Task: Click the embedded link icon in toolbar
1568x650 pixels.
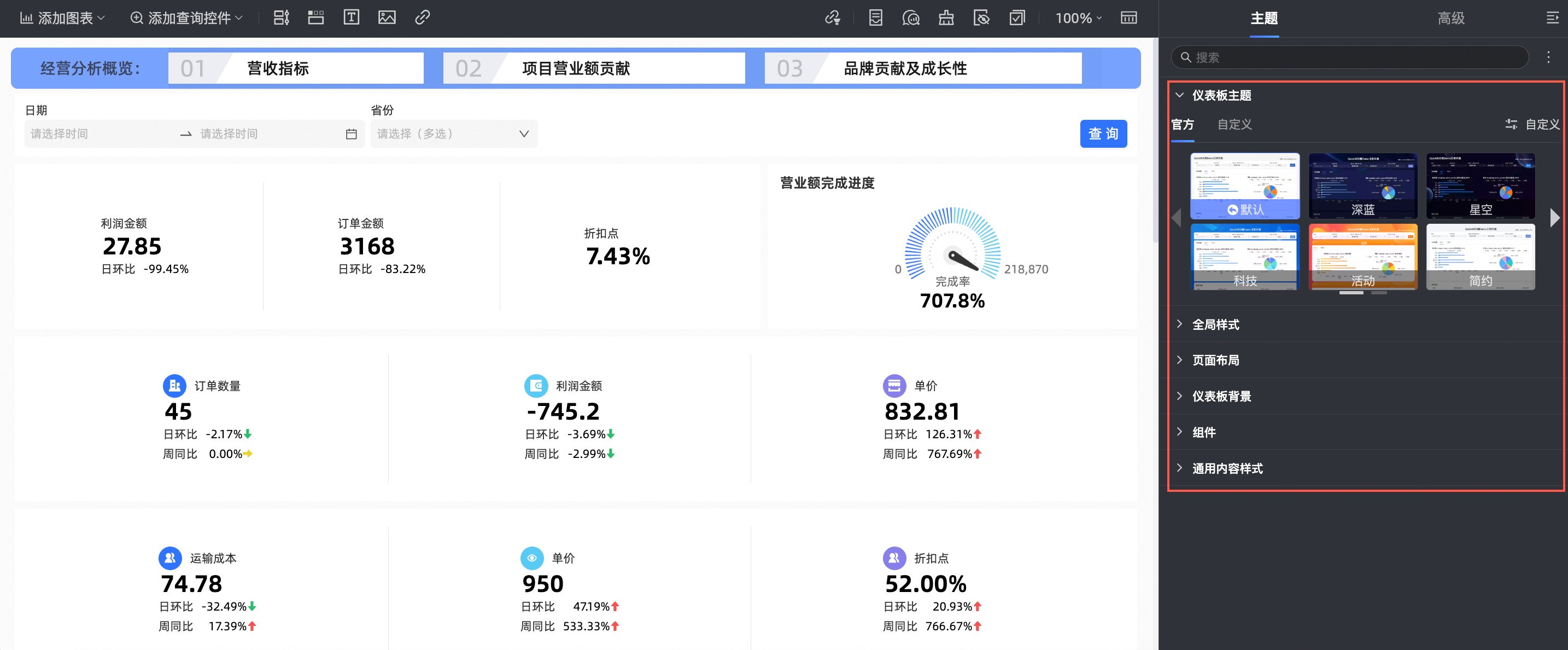Action: (x=423, y=18)
